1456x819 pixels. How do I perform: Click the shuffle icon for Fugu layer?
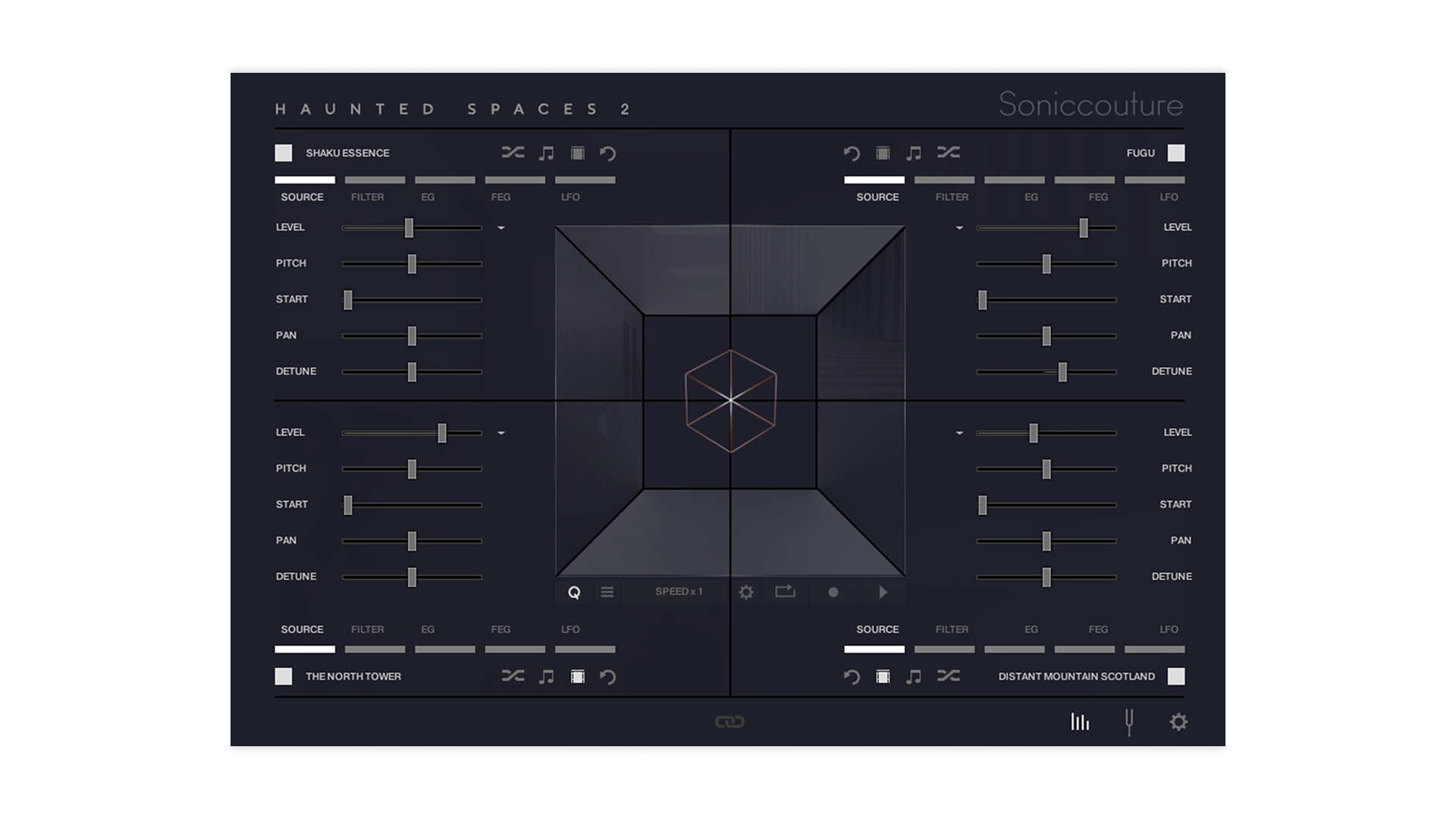[948, 153]
